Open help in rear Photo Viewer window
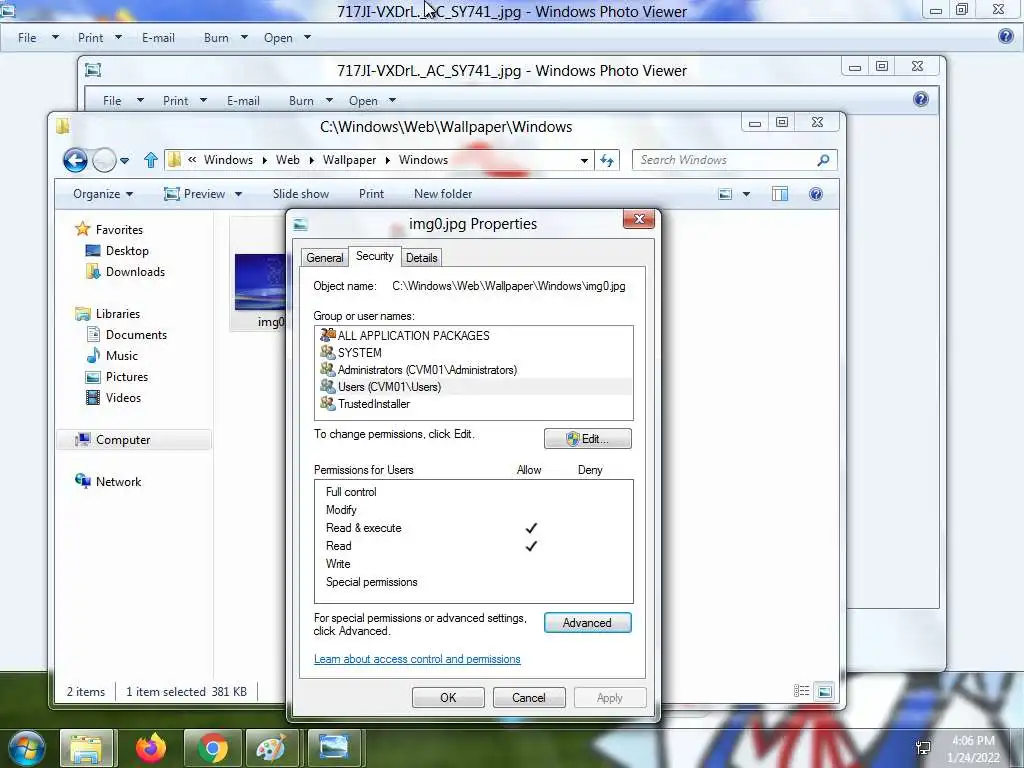This screenshot has width=1024, height=768. pos(1006,37)
